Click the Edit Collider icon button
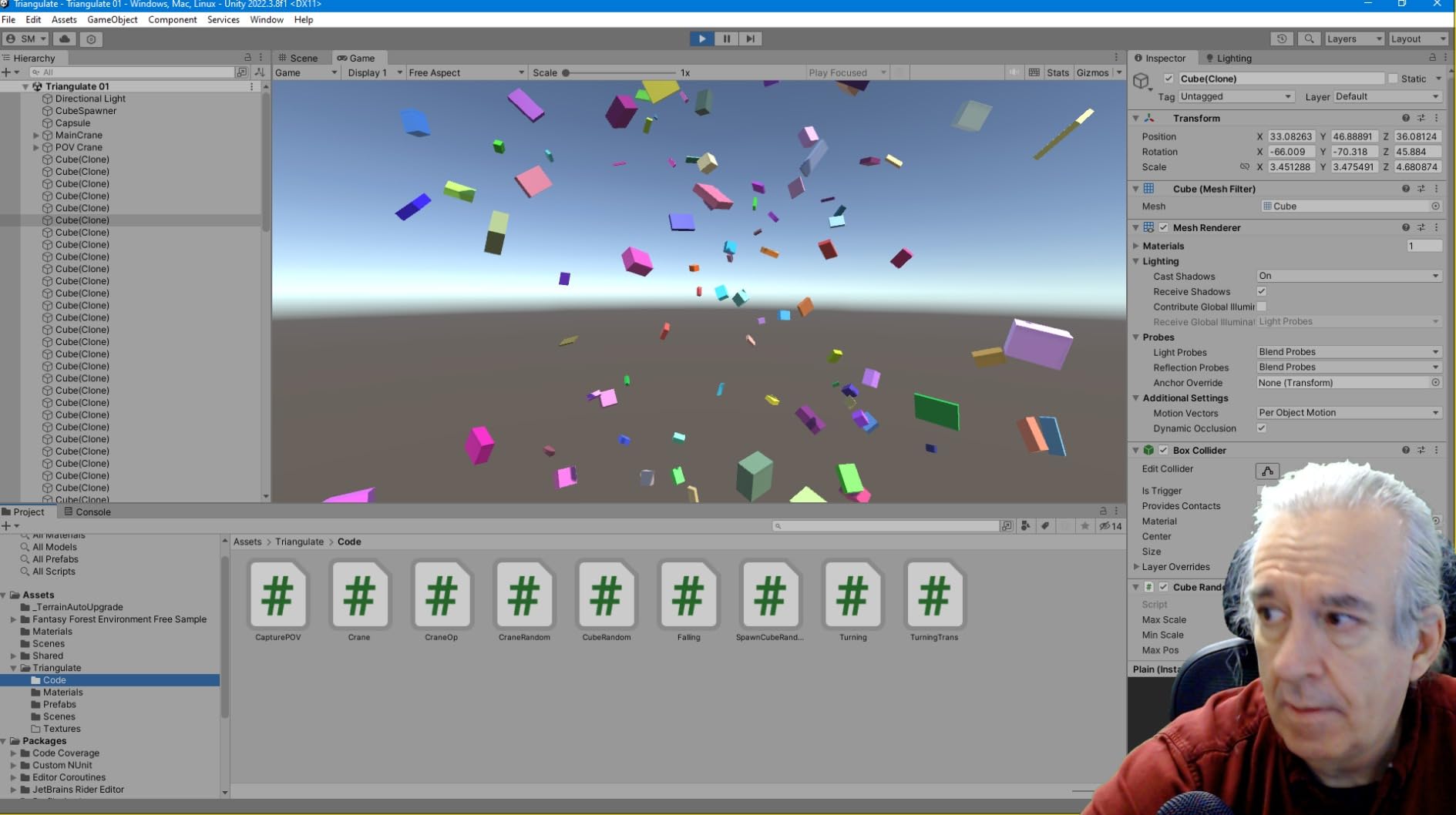The height and width of the screenshot is (815, 1456). [1267, 470]
